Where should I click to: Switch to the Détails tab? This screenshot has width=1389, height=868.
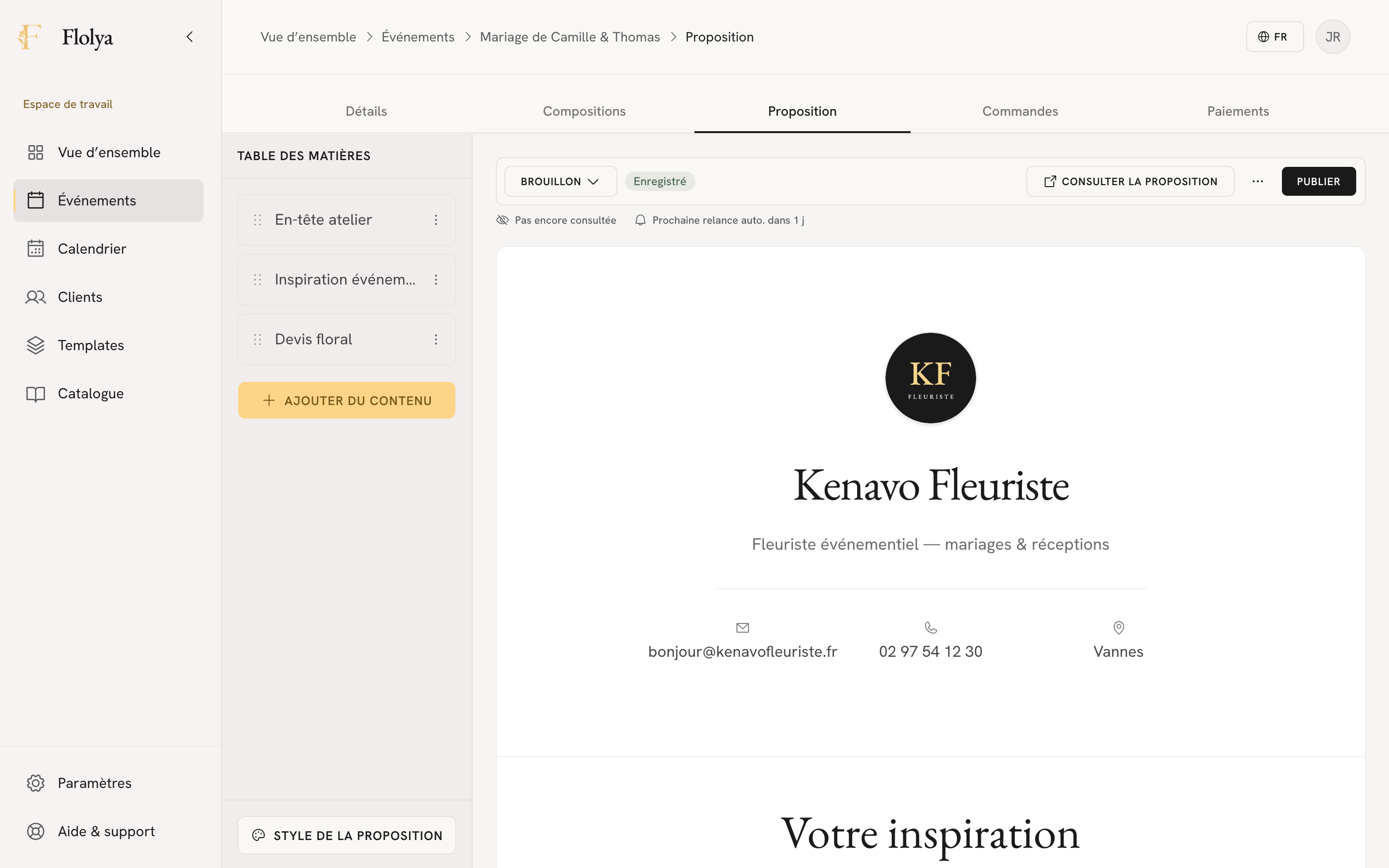(x=366, y=111)
